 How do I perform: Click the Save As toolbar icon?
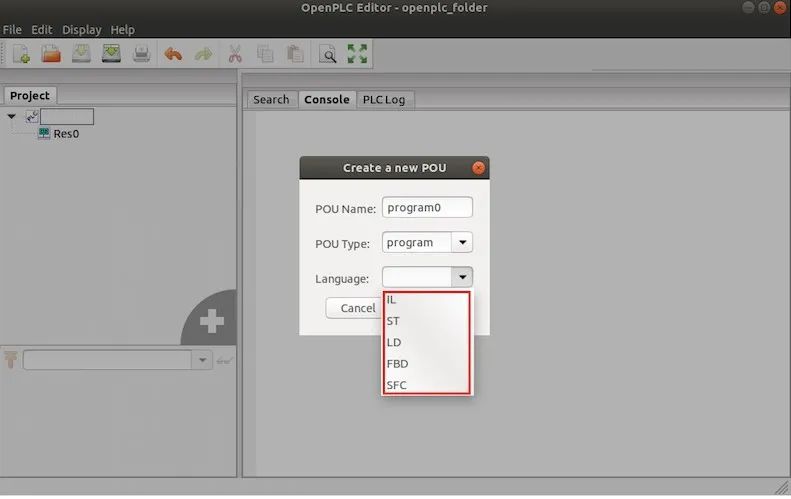[111, 53]
